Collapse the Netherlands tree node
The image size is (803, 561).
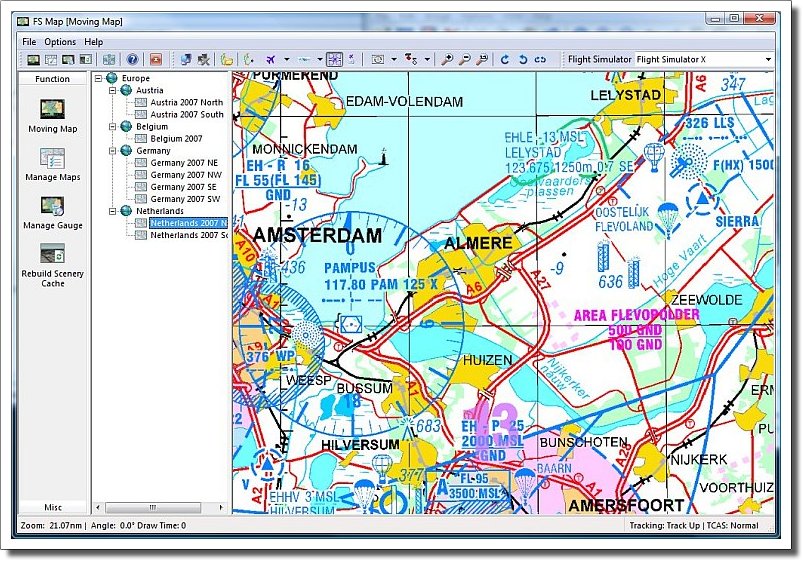(113, 211)
